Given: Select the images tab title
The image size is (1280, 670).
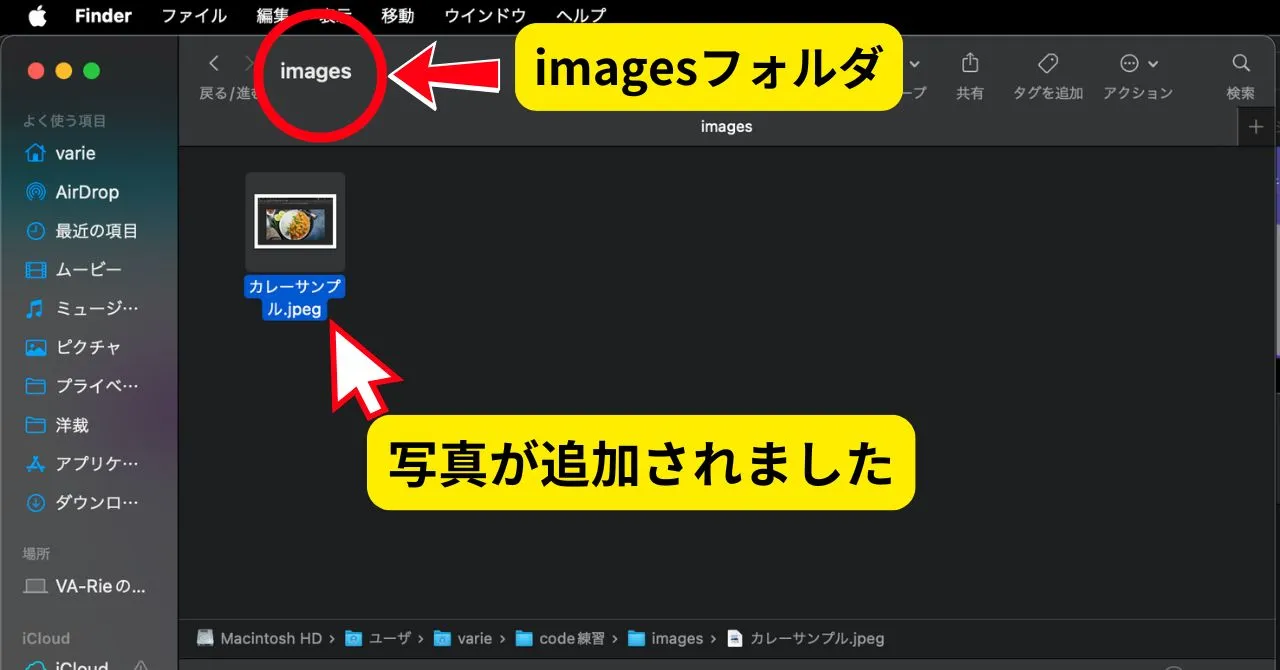Looking at the screenshot, I should [x=726, y=127].
